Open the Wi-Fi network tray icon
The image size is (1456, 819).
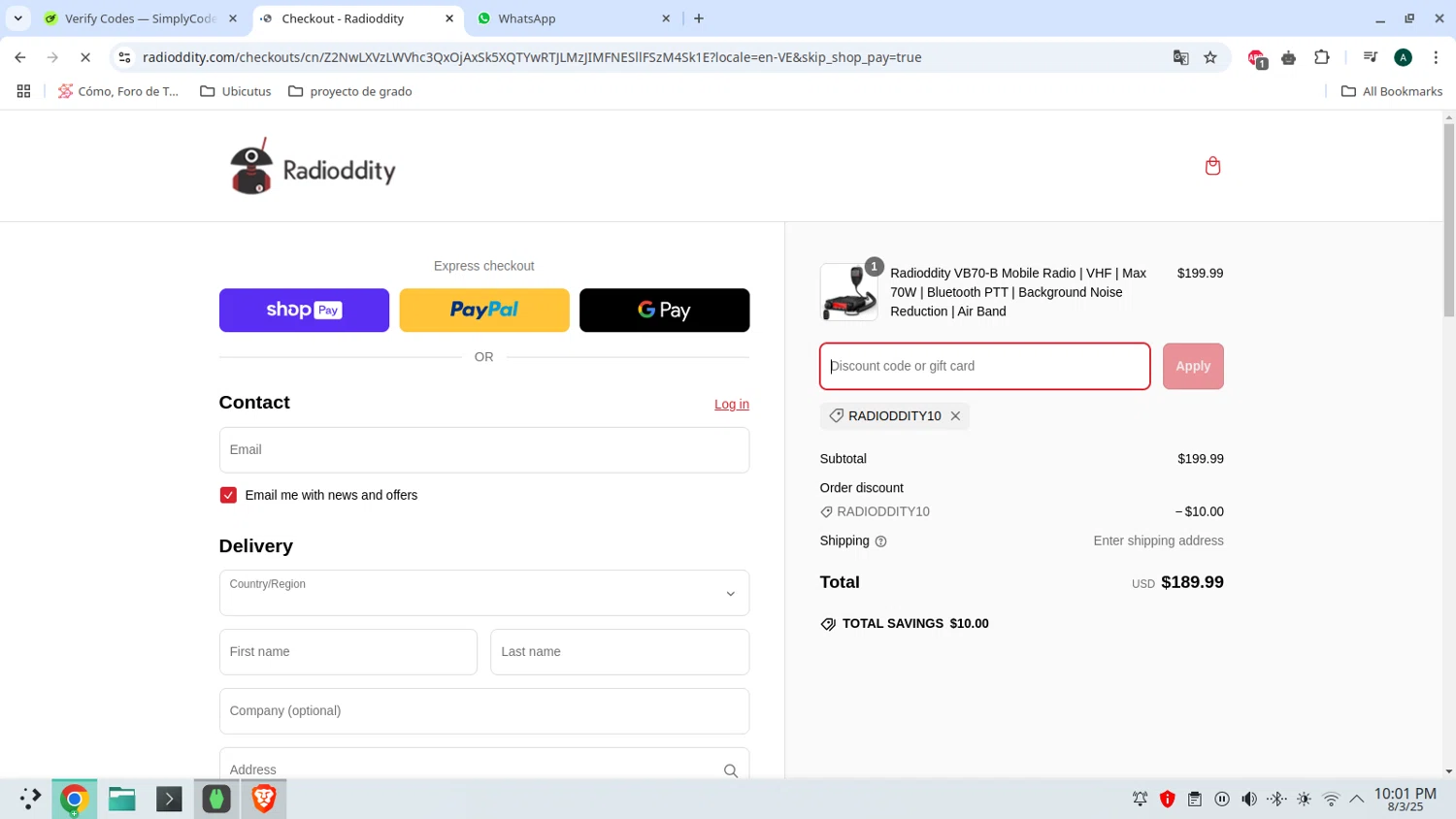[x=1331, y=799]
